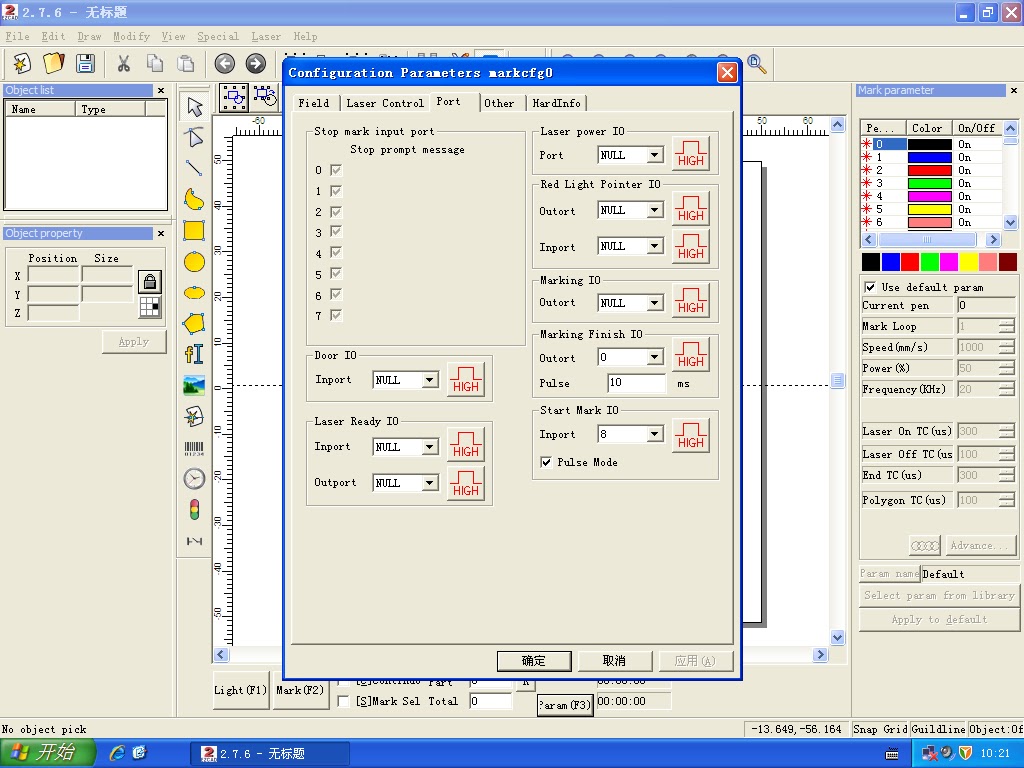
Task: Click the 确定 confirmation button
Action: (534, 660)
